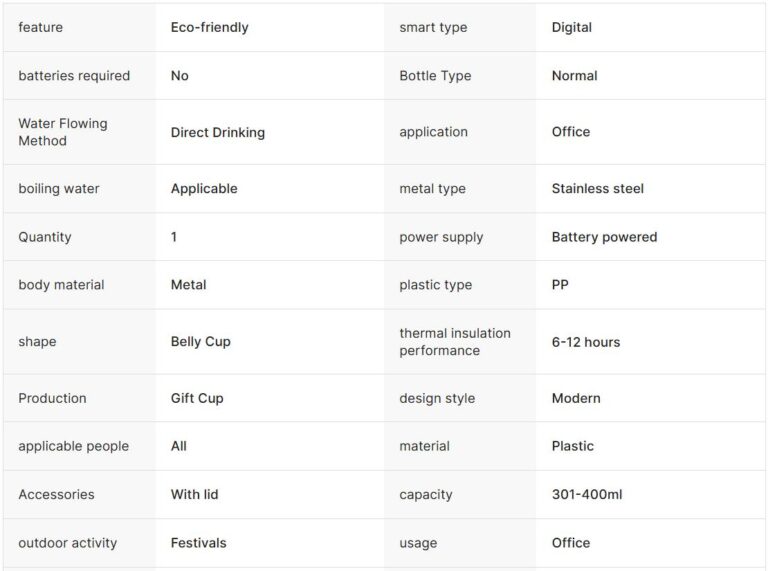
Task: Click the 'Modern' design style value
Action: click(x=576, y=398)
